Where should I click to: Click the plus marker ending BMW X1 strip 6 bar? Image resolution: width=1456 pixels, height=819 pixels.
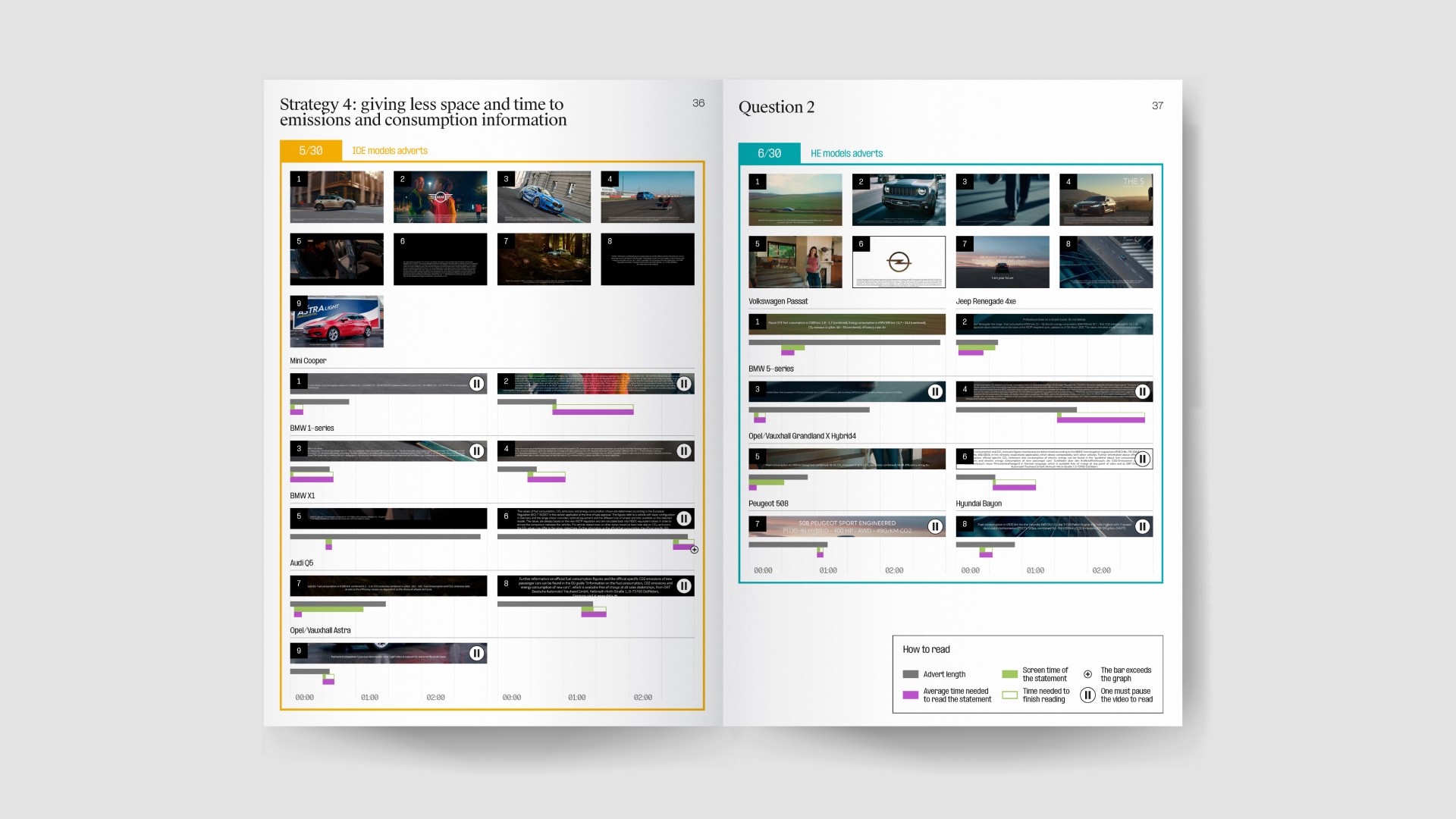tap(695, 550)
